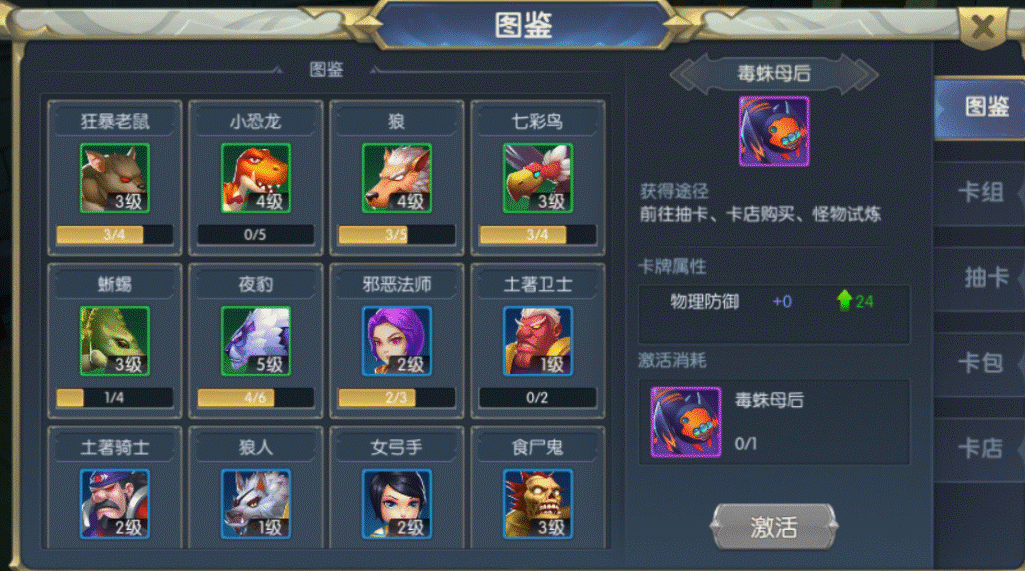Select the 女弓手 archer card icon
Image resolution: width=1025 pixels, height=571 pixels.
[397, 504]
